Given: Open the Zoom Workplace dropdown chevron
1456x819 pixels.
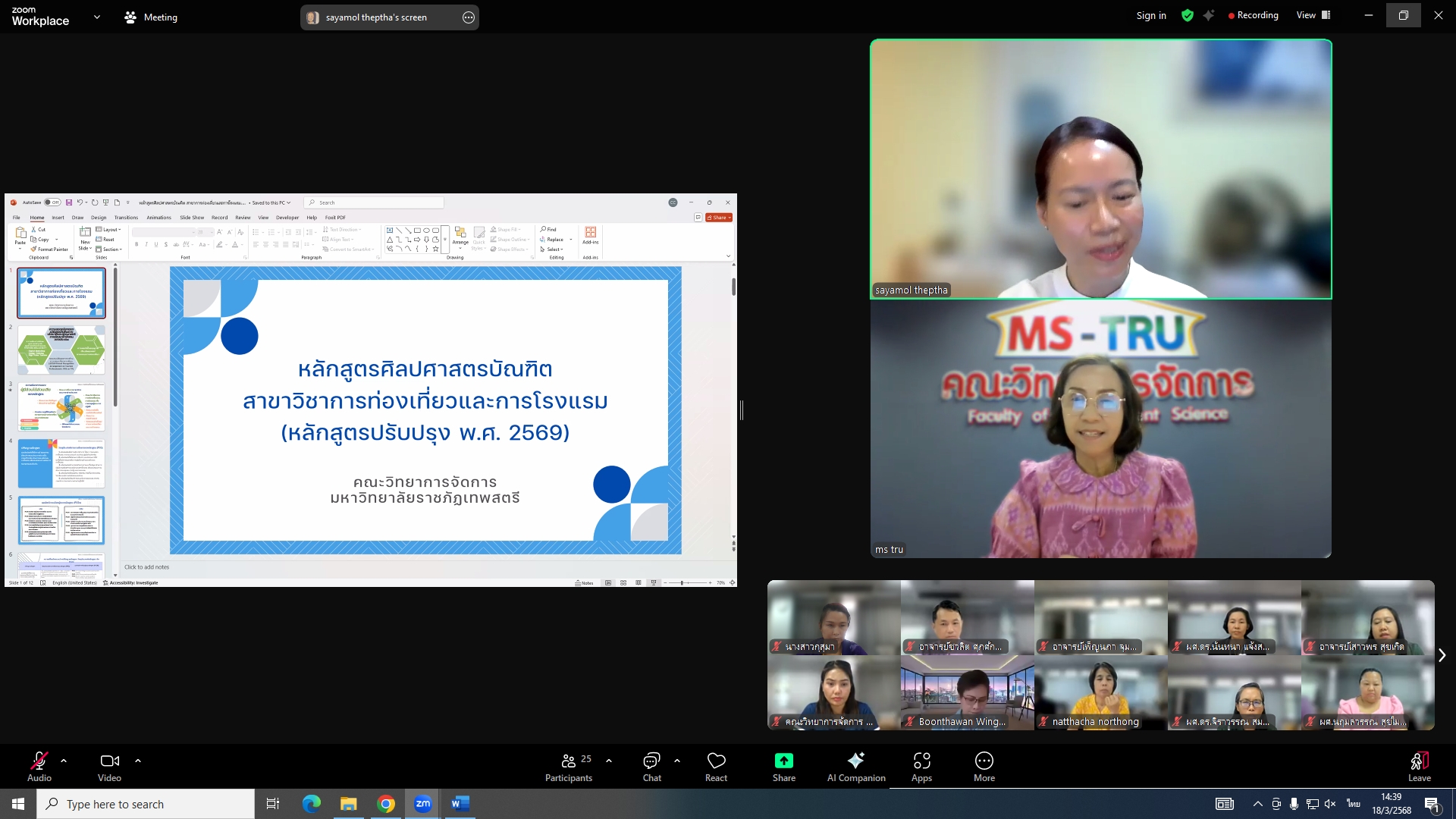Looking at the screenshot, I should tap(96, 17).
